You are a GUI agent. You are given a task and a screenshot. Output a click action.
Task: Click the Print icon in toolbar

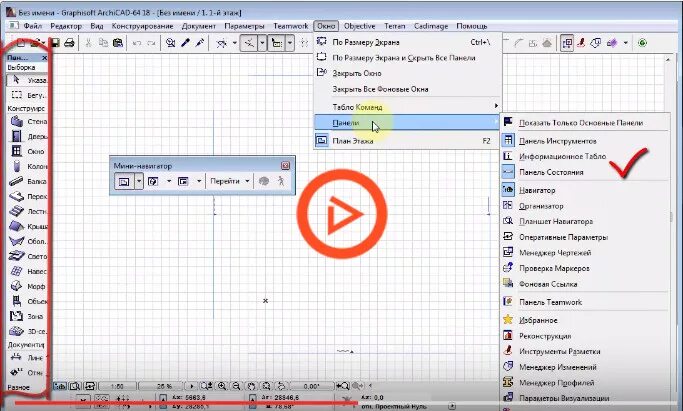click(69, 43)
